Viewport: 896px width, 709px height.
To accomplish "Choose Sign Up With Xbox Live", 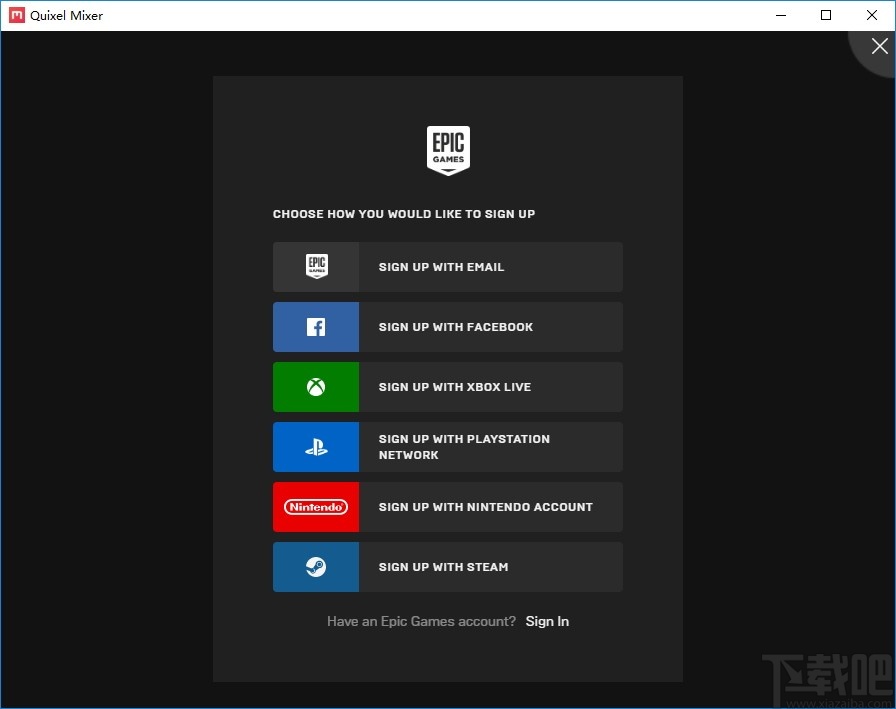I will point(447,387).
